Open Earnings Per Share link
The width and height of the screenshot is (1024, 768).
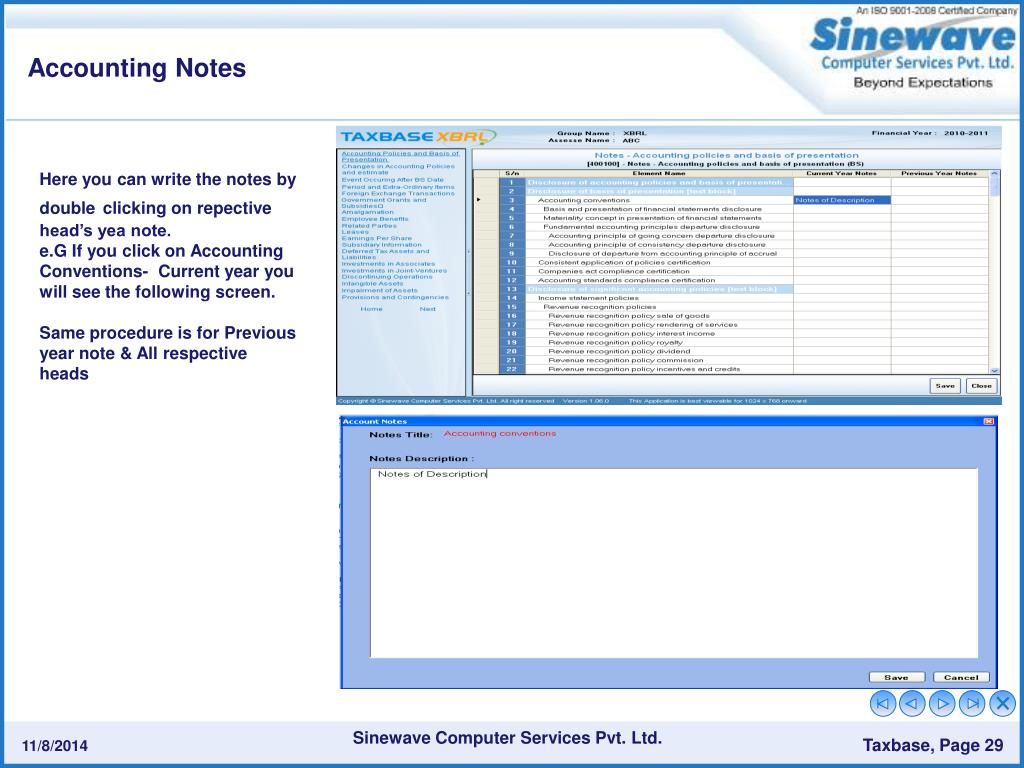[x=377, y=238]
